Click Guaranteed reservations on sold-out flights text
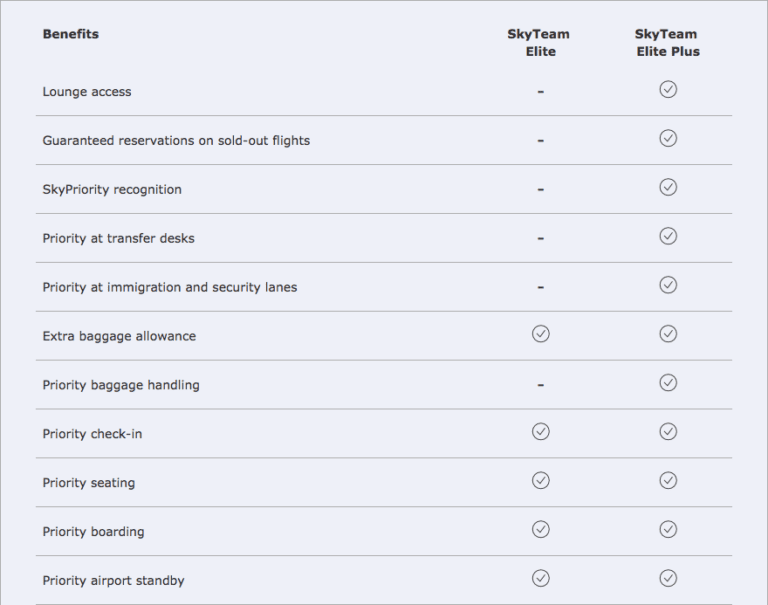 [x=176, y=141]
